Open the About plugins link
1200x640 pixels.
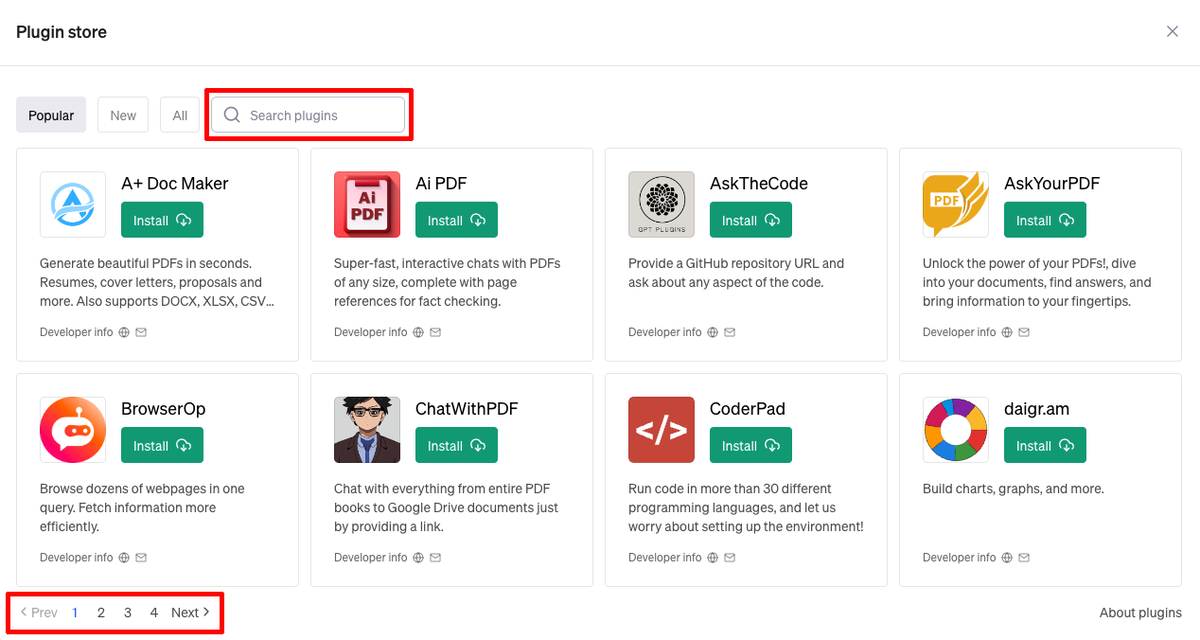tap(1140, 613)
